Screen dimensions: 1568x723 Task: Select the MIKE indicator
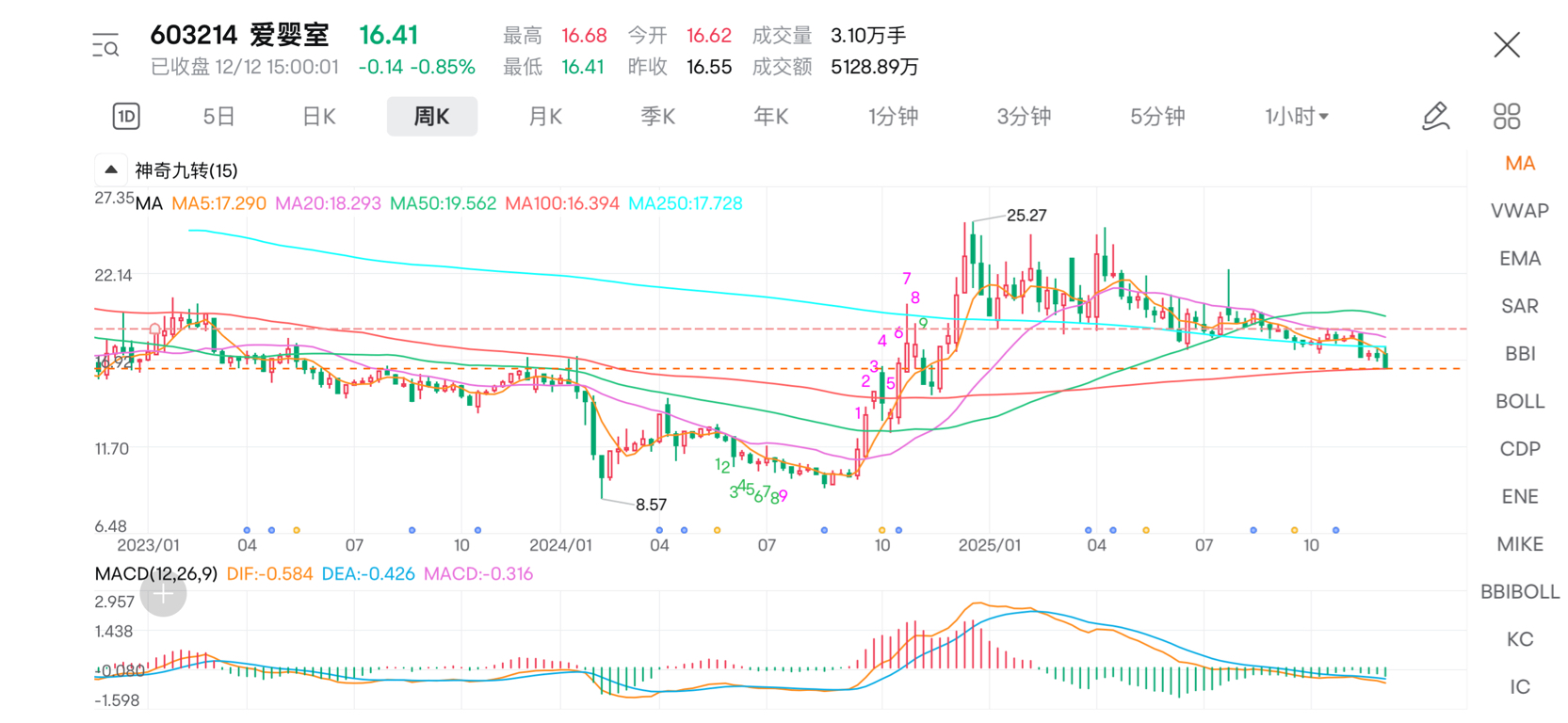pyautogui.click(x=1520, y=544)
